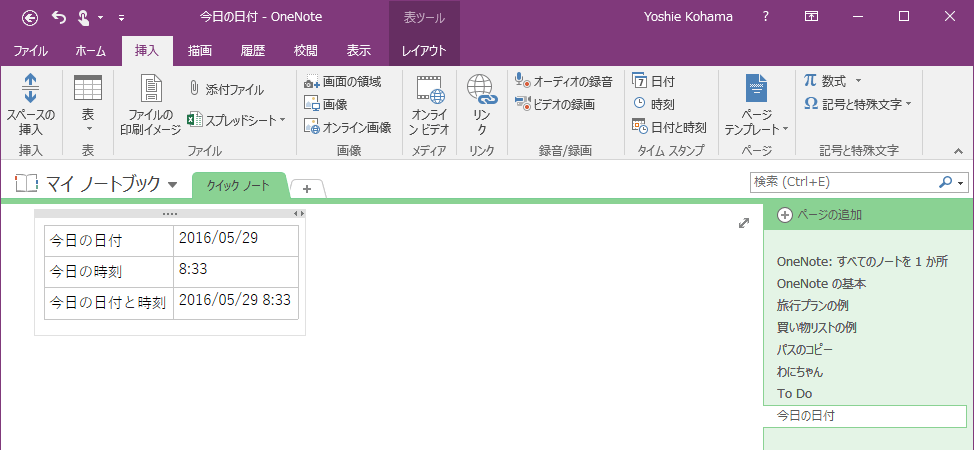
Task: Toggle Touch/Mouse mode icon
Action: 83,17
